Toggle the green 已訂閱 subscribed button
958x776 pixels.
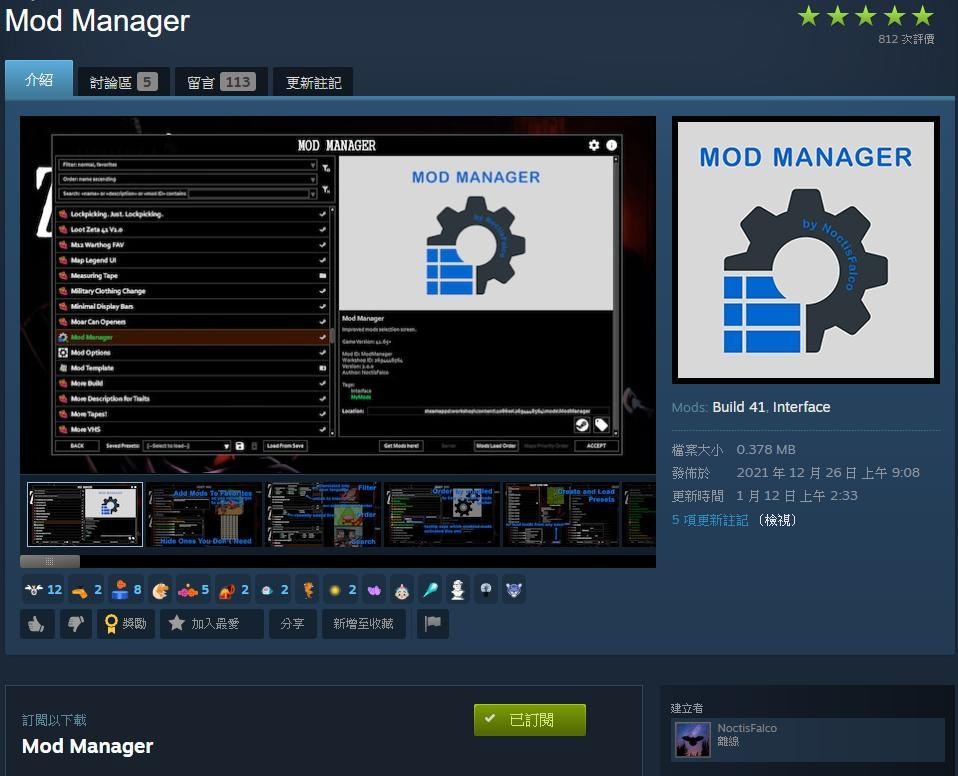pos(529,720)
